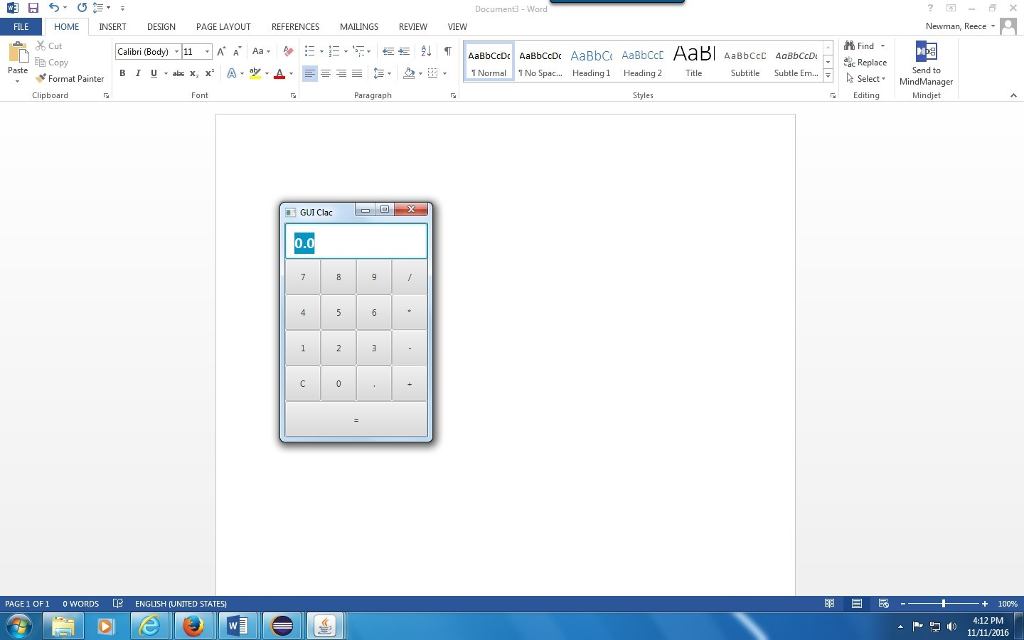The width and height of the screenshot is (1024, 640).
Task: Open the Font dialog launcher
Action: (x=293, y=95)
